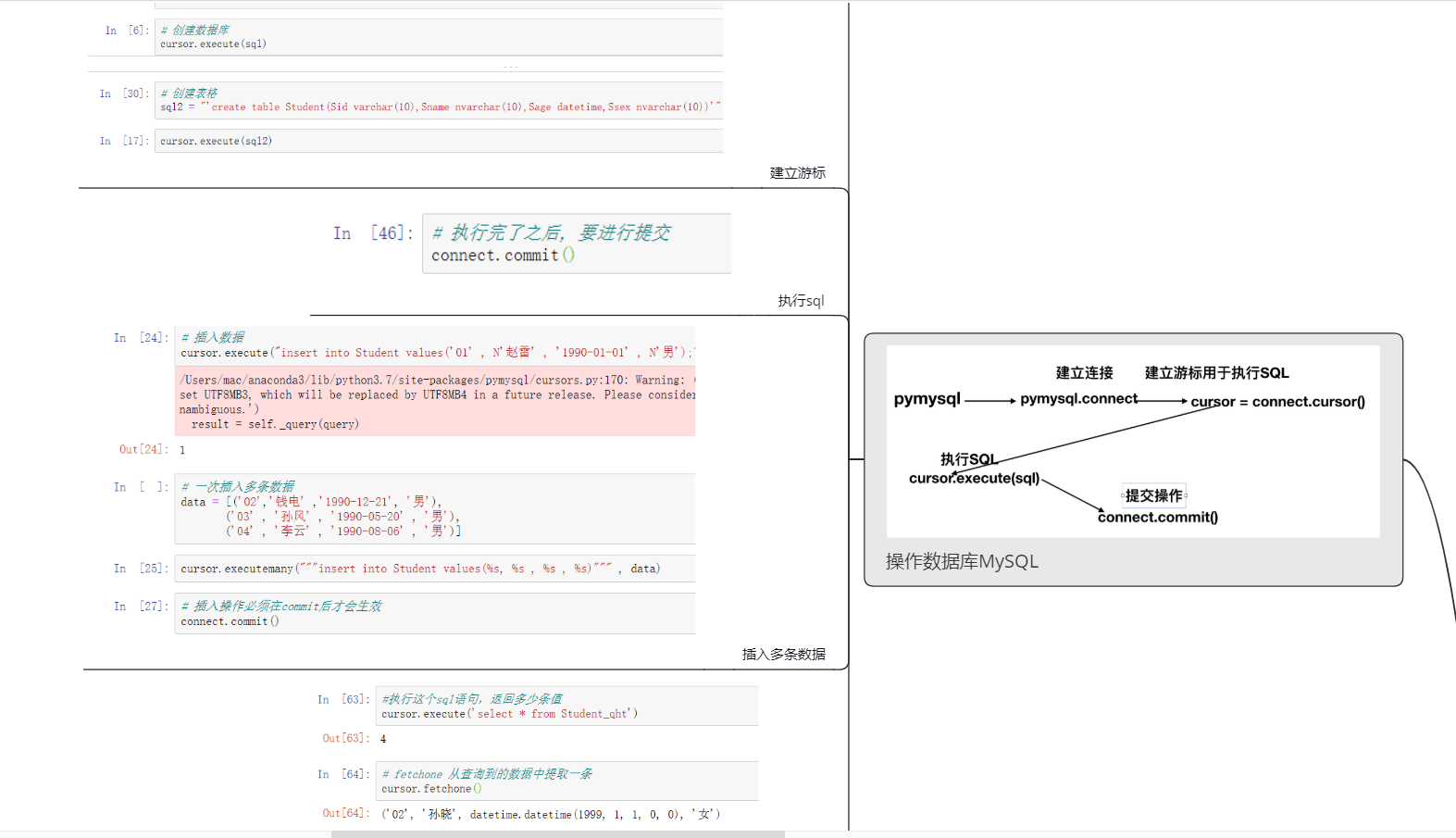Select the 执行sql branch node
This screenshot has height=838, width=1456.
pos(801,301)
